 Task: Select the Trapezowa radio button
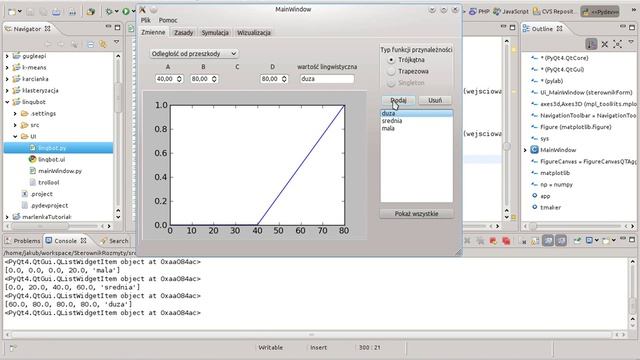tap(391, 71)
